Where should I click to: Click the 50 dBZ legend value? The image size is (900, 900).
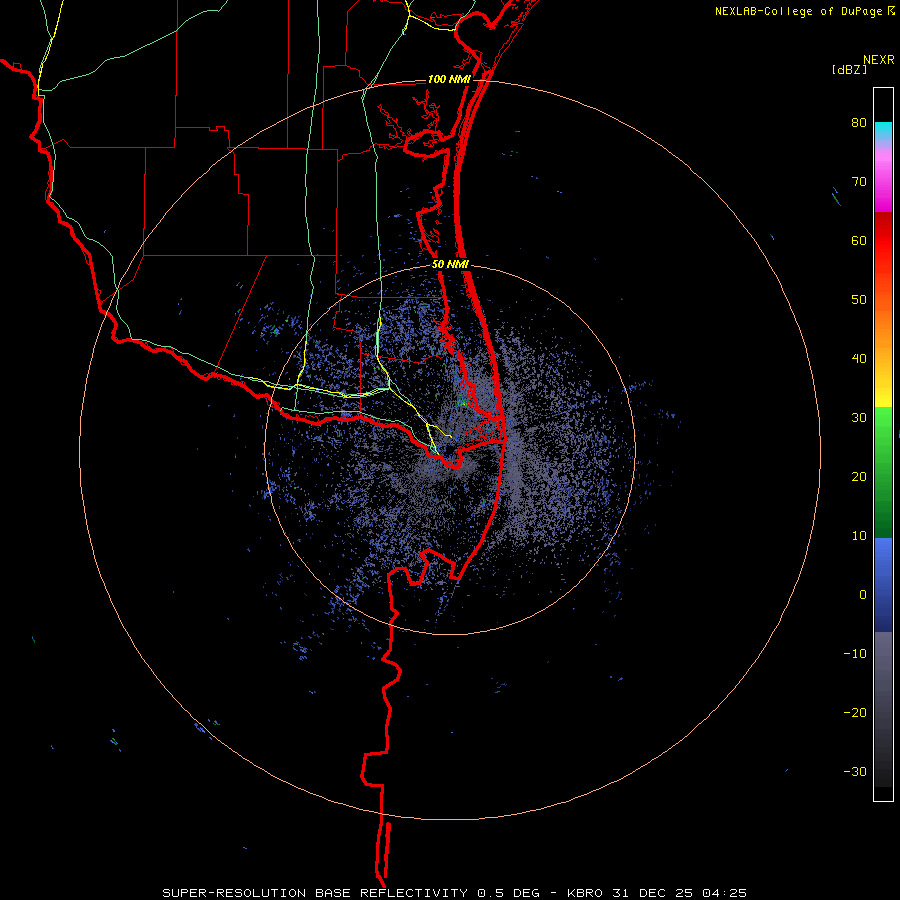coord(859,300)
